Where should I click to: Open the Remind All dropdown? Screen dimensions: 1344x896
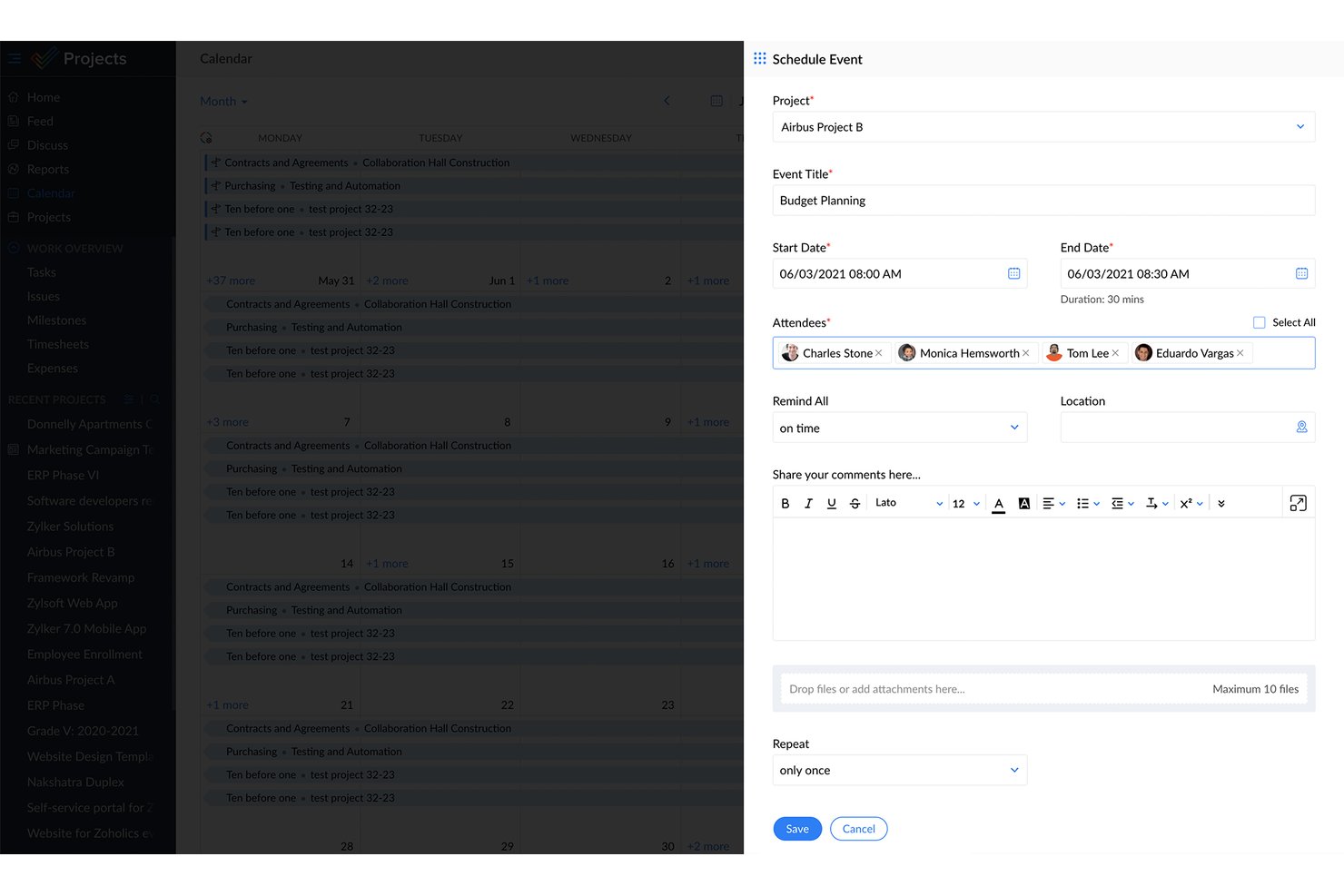pos(900,428)
